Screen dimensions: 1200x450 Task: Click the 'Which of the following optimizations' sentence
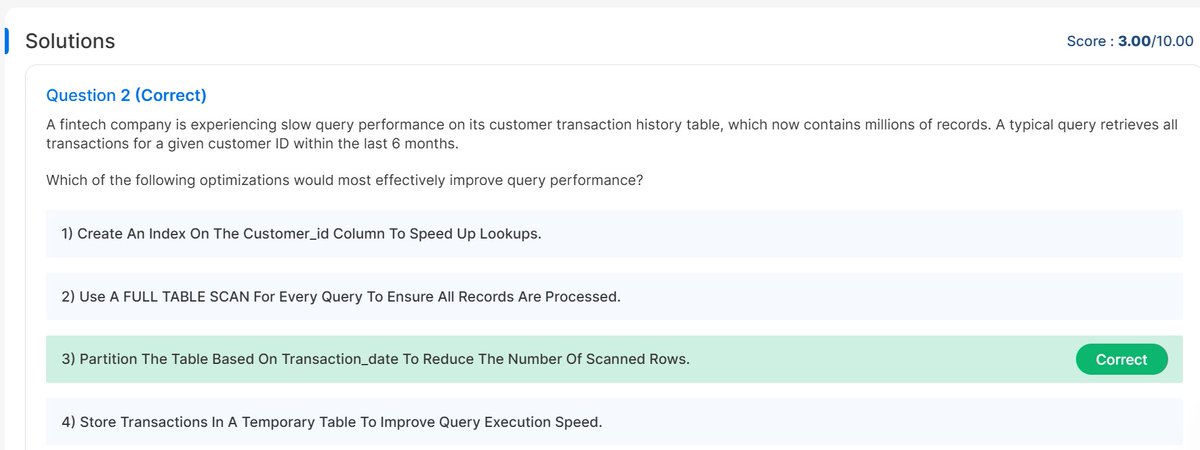pyautogui.click(x=344, y=180)
